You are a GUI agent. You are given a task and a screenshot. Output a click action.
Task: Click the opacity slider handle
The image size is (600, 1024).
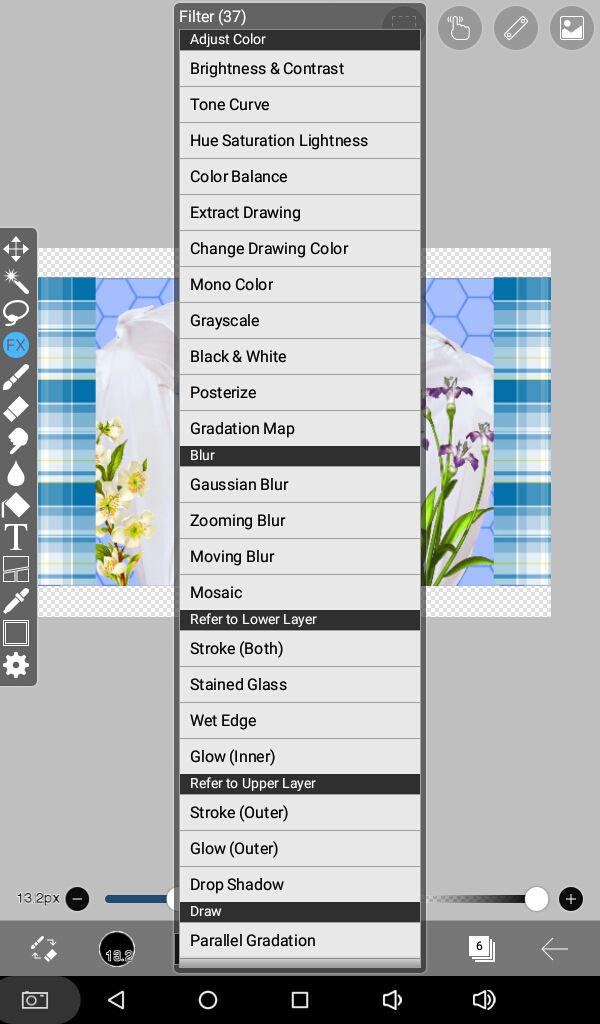pyautogui.click(x=536, y=899)
